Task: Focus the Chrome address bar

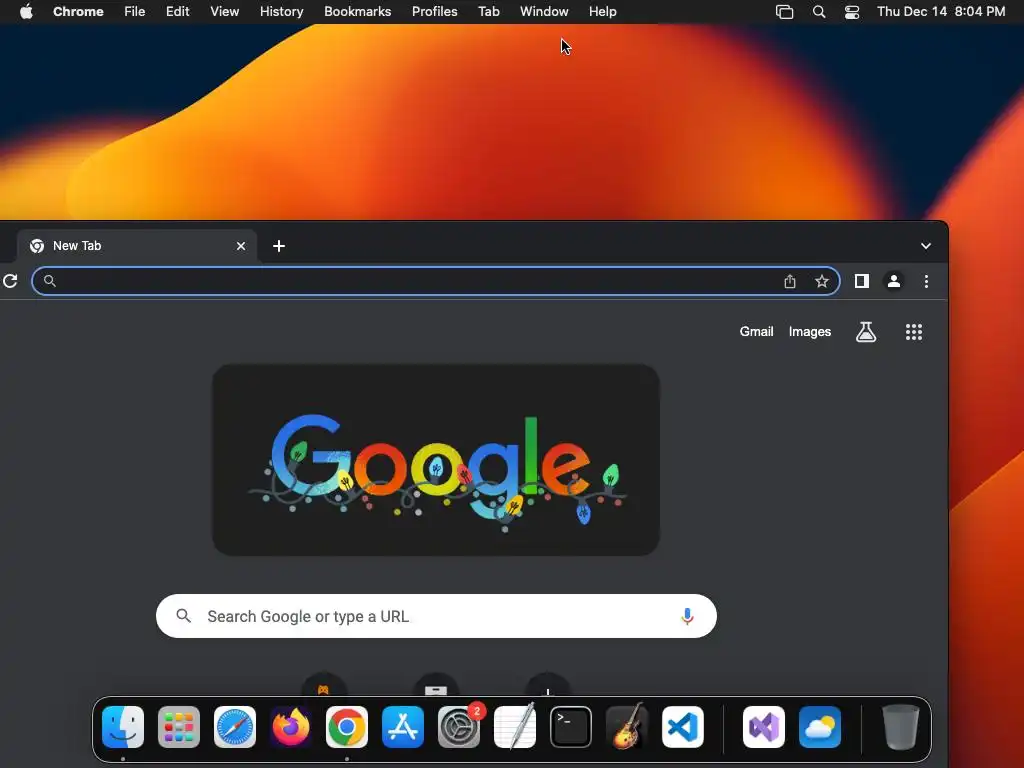Action: point(436,281)
